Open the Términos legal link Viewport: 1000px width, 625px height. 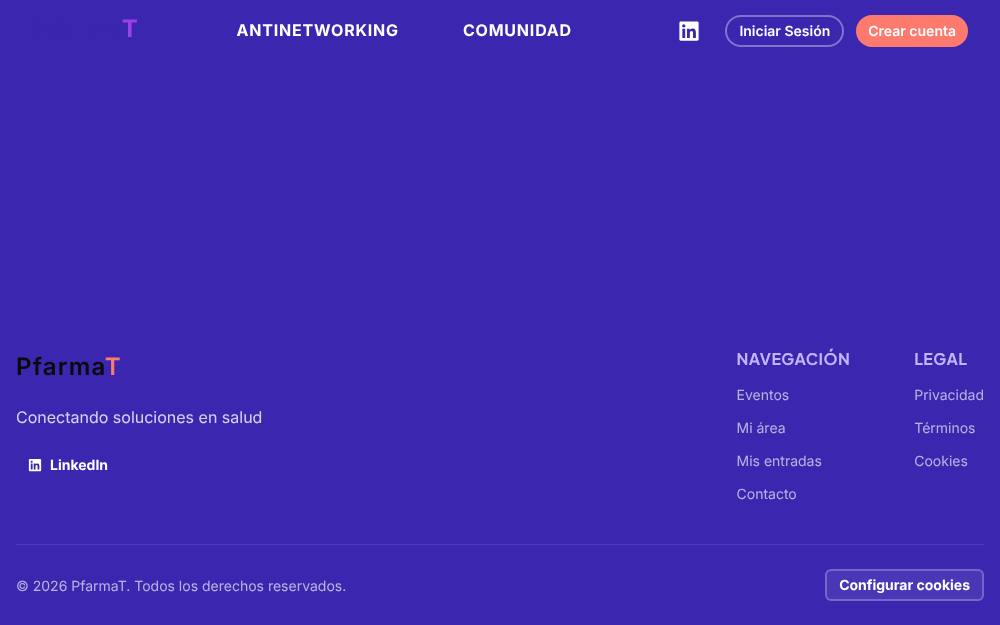point(944,428)
